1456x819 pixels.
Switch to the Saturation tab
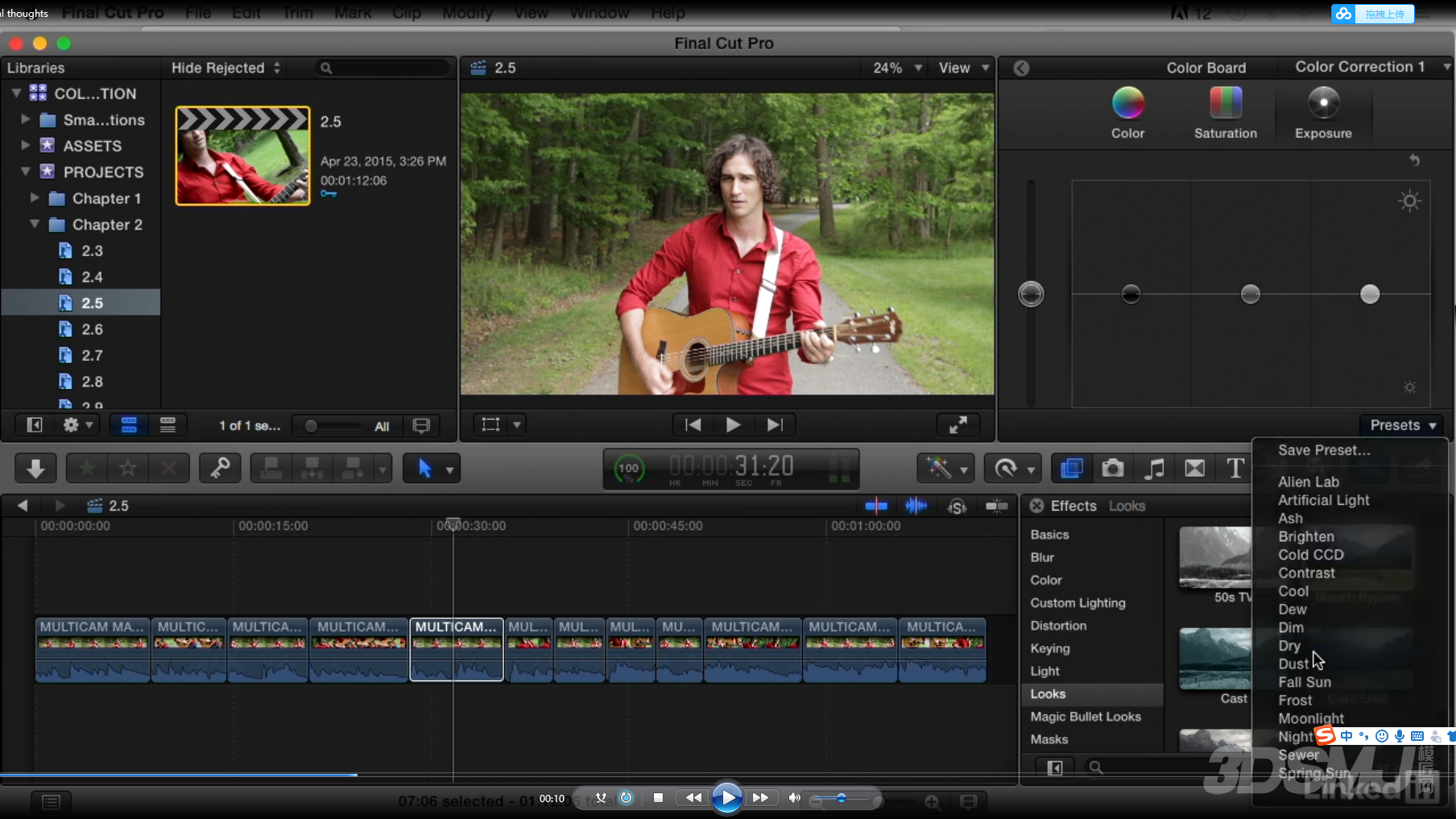coord(1226,113)
